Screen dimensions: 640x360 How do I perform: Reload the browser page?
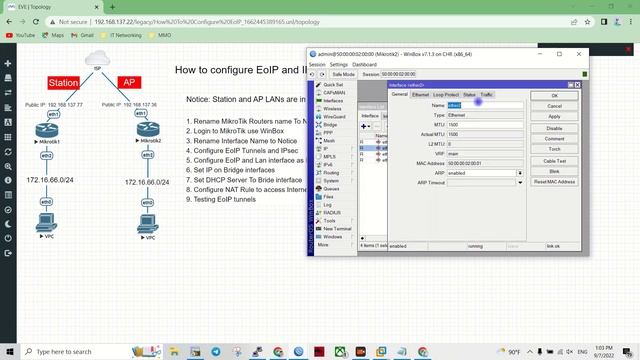pos(36,22)
